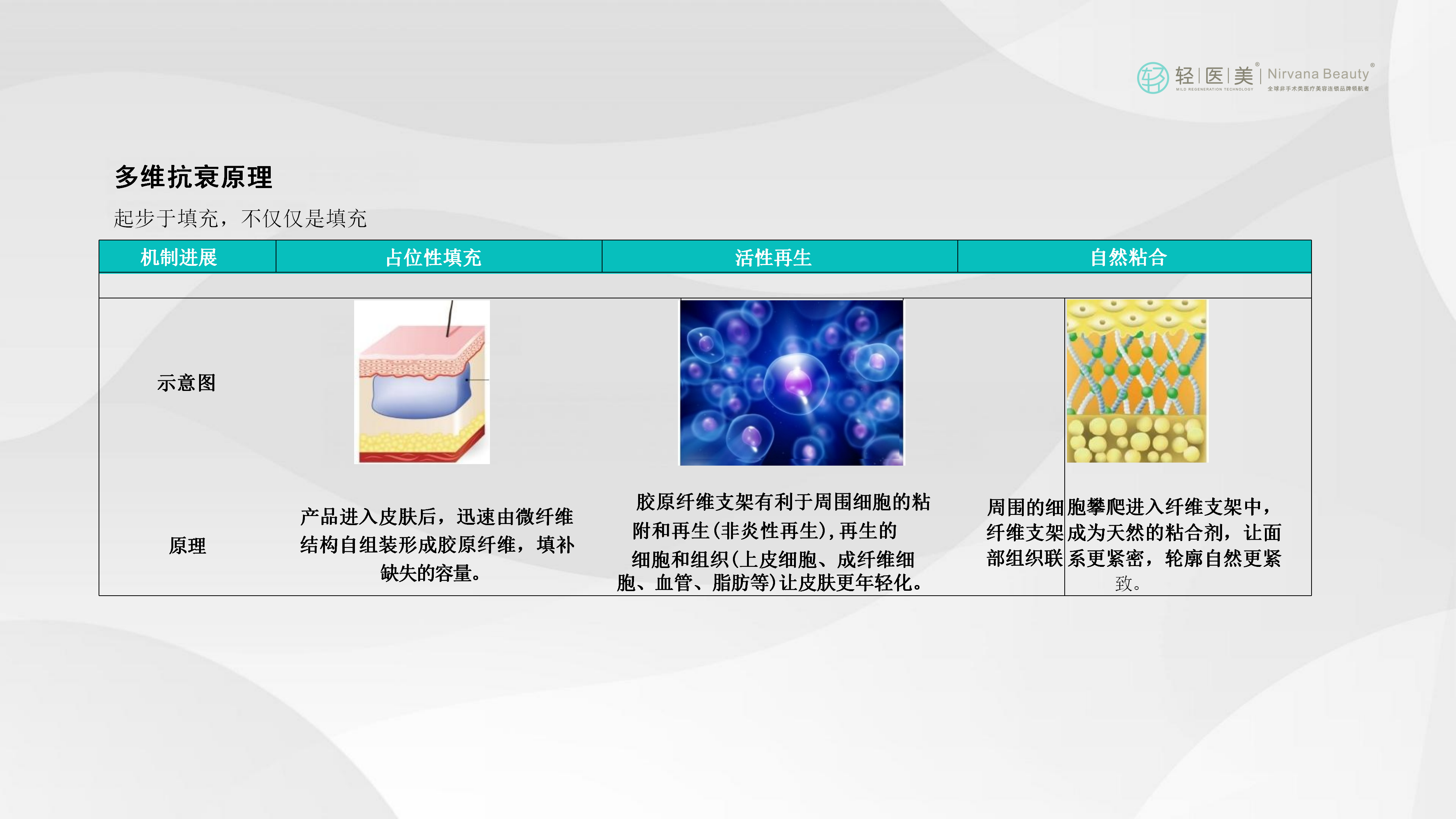Click the paragraph starting 产品进入皮肤后
1456x819 pixels.
(437, 545)
